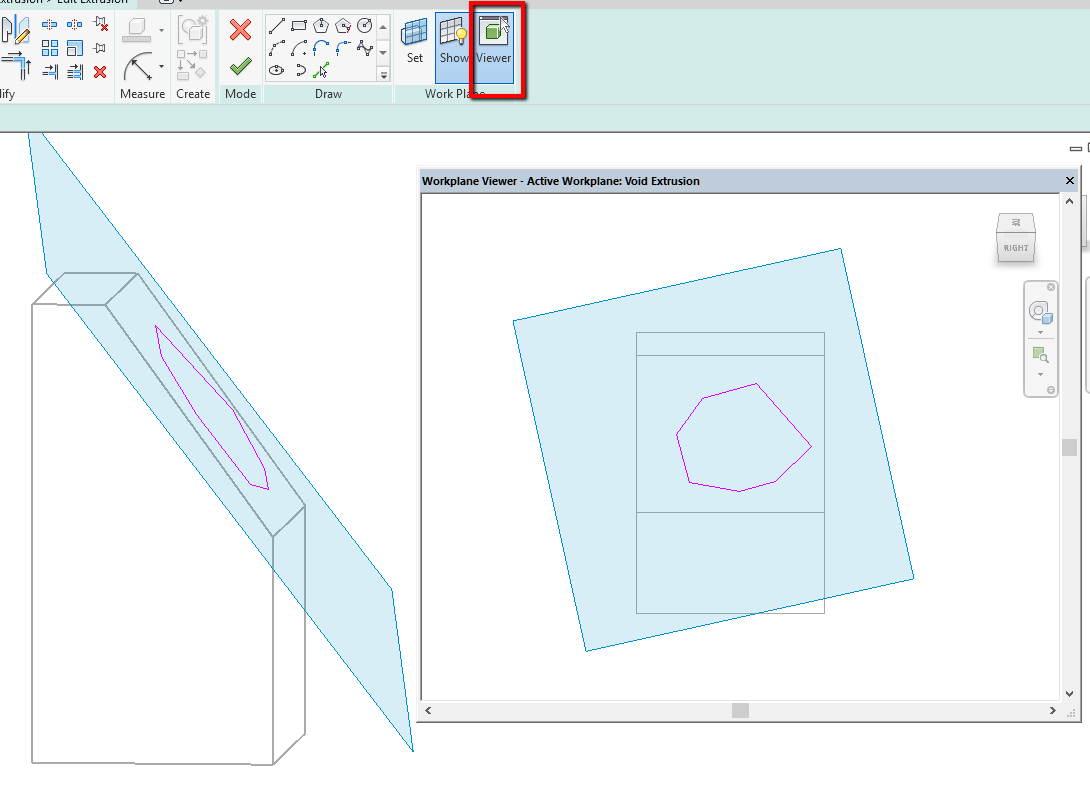Screen dimensions: 1090x788
Task: Toggle the Pin tool in Modify panel
Action: (x=101, y=47)
